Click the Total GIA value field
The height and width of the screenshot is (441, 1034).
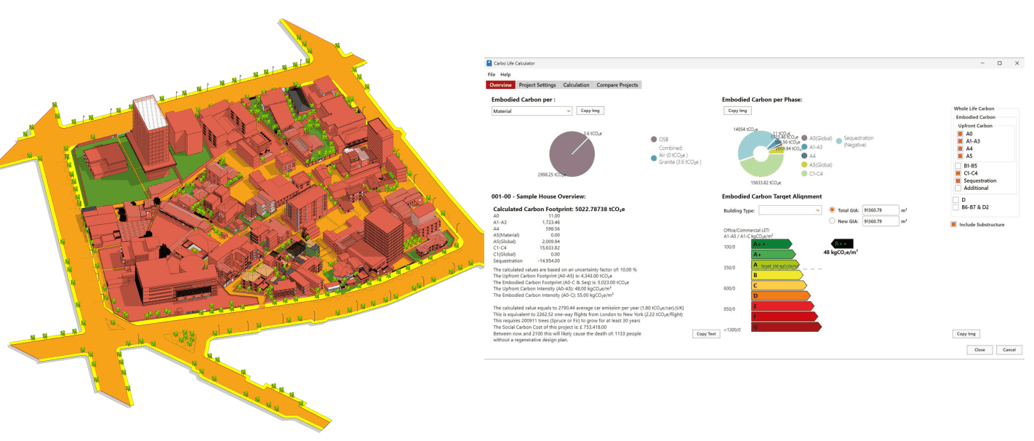pyautogui.click(x=881, y=210)
